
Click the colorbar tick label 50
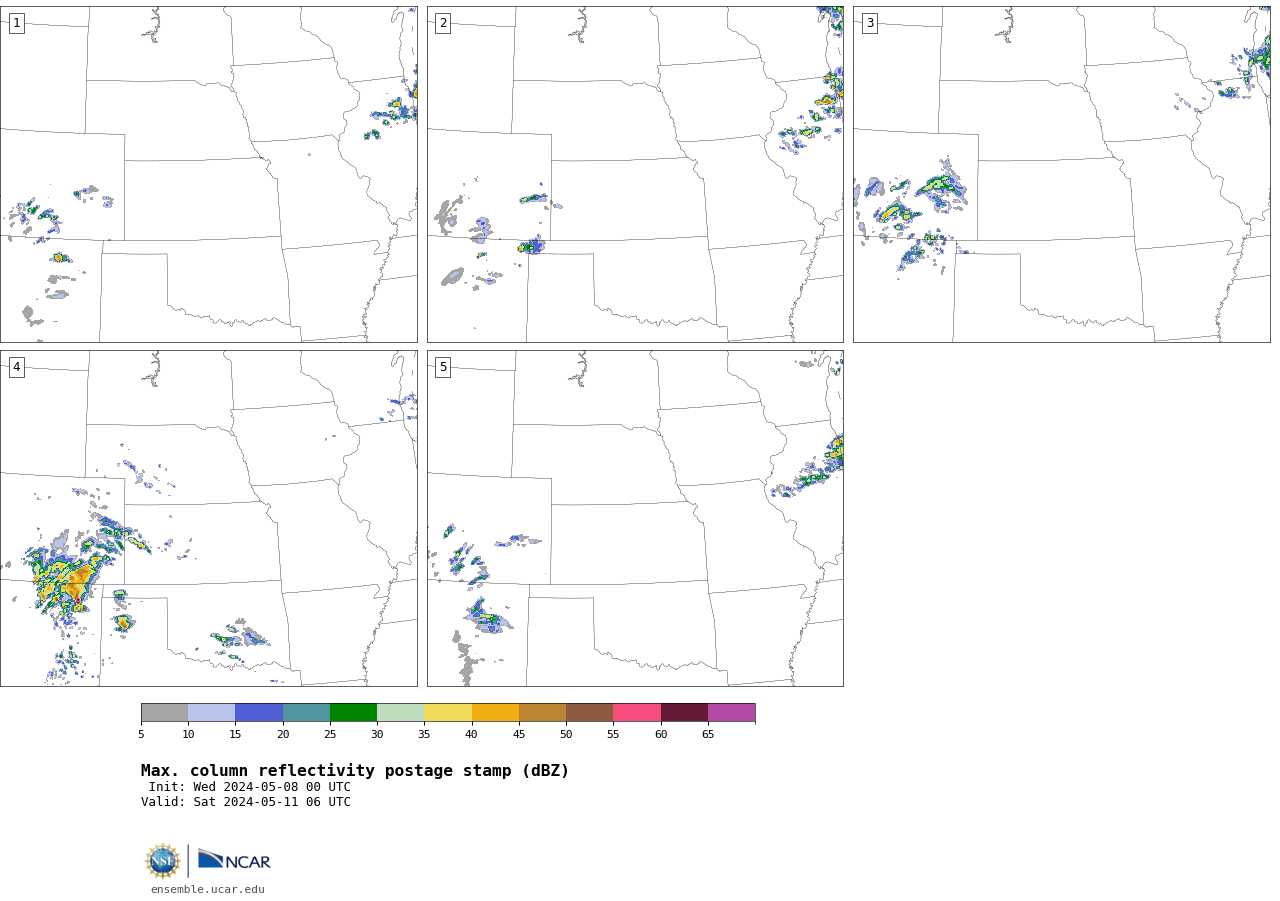point(566,735)
